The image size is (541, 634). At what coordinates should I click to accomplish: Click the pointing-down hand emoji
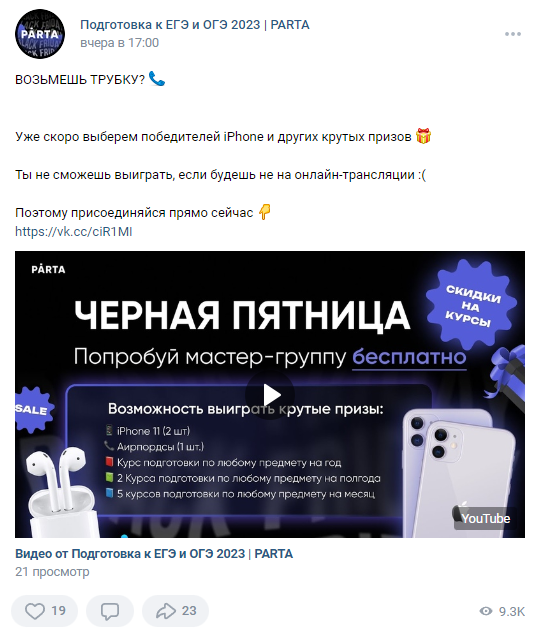point(264,212)
